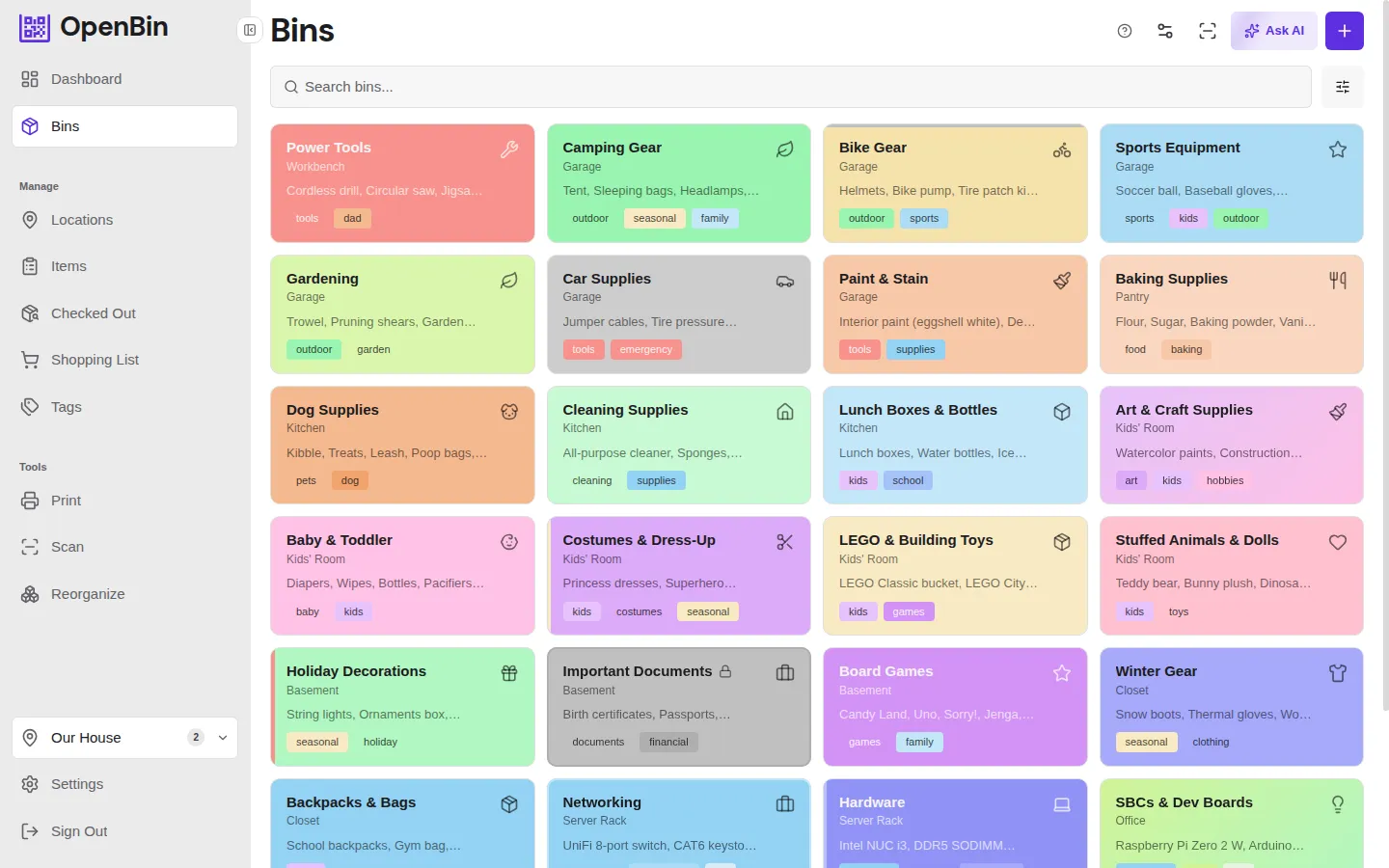This screenshot has height=868, width=1389.
Task: Open the view options sliders icon in the header
Action: point(1165,31)
